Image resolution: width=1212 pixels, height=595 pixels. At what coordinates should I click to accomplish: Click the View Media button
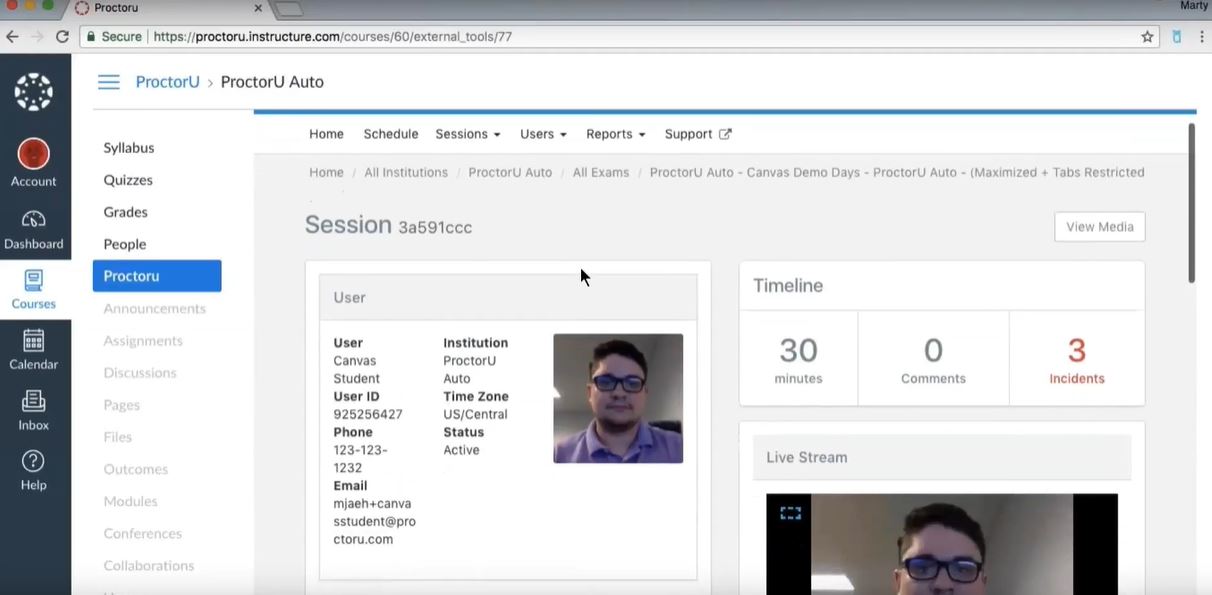1099,227
